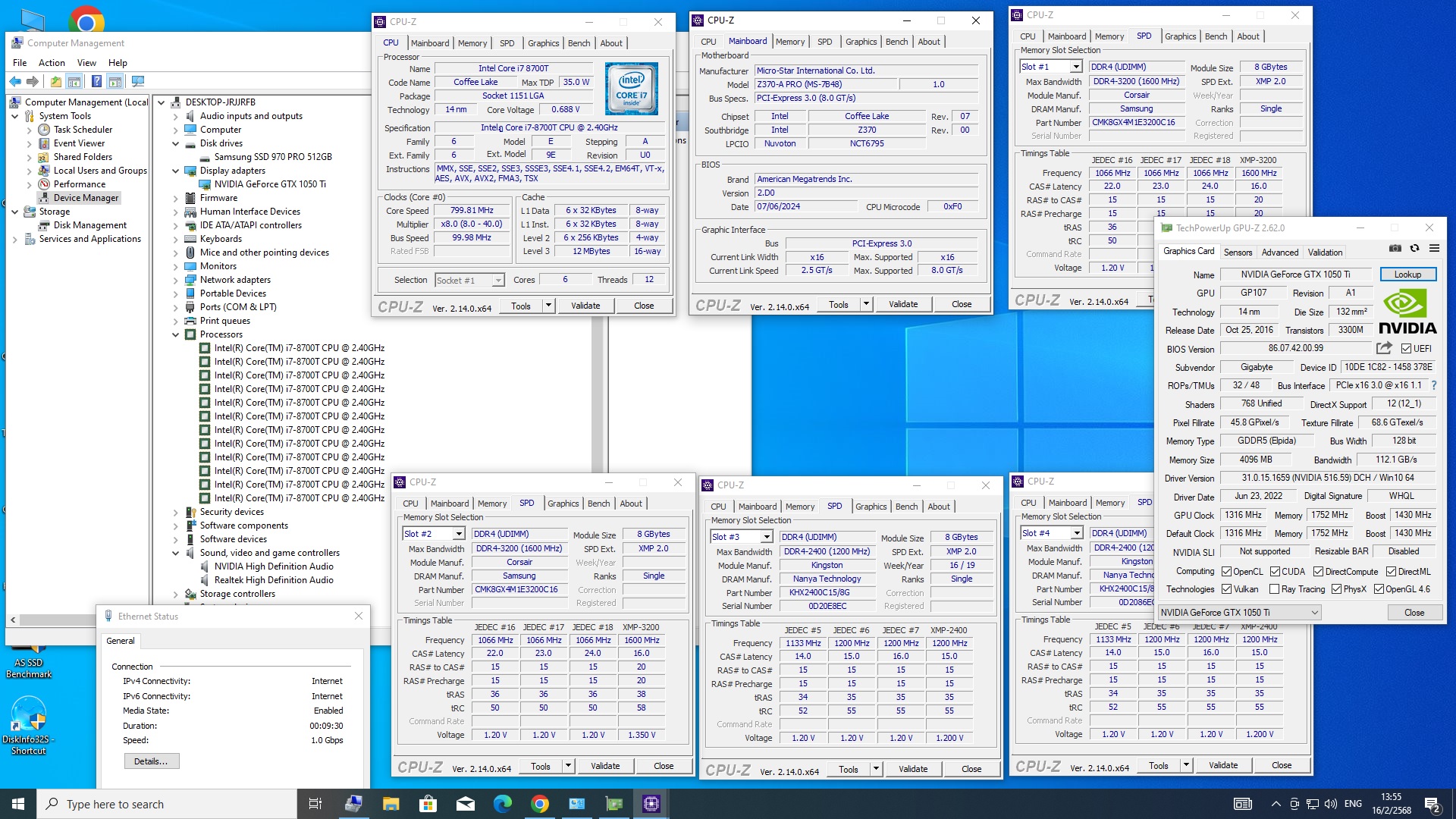Open Microsoft Store from the taskbar
This screenshot has width=1456, height=819.
pyautogui.click(x=428, y=804)
